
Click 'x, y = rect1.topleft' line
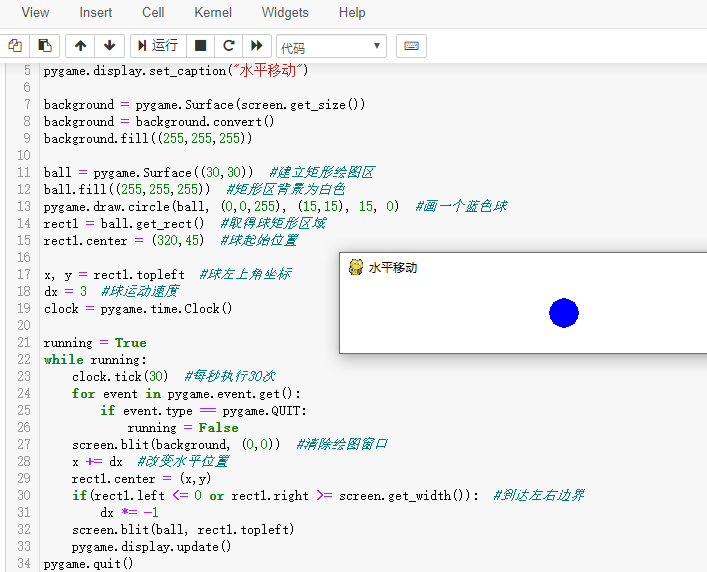click(114, 275)
